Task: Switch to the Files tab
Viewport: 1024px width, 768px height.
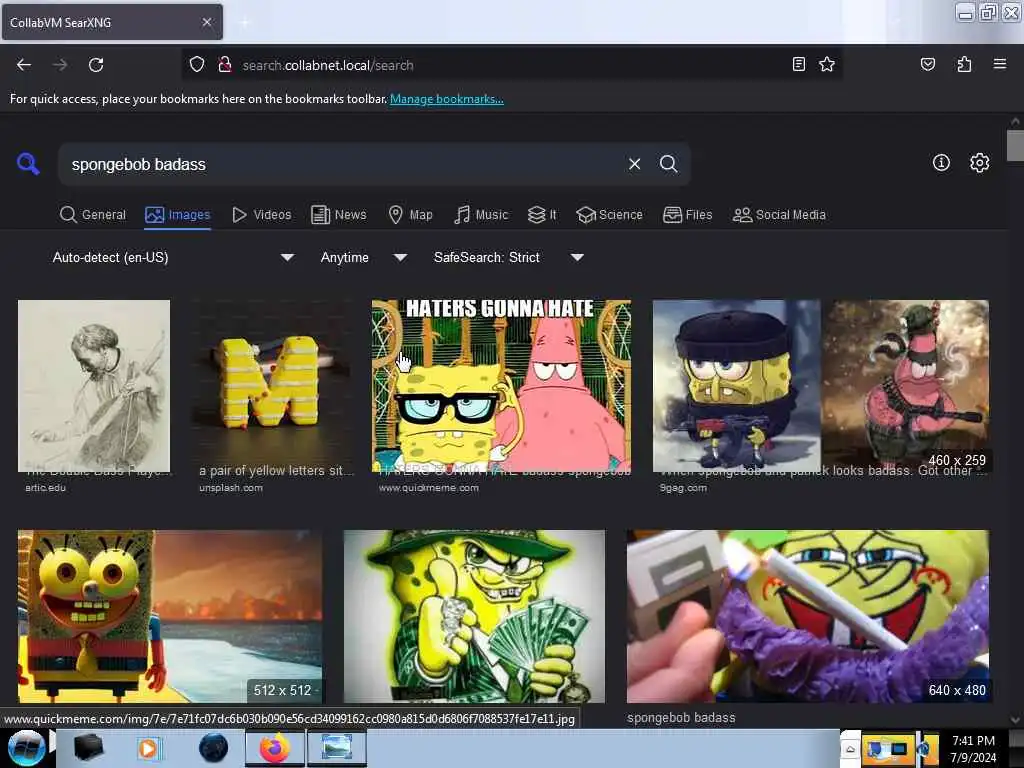Action: point(688,215)
